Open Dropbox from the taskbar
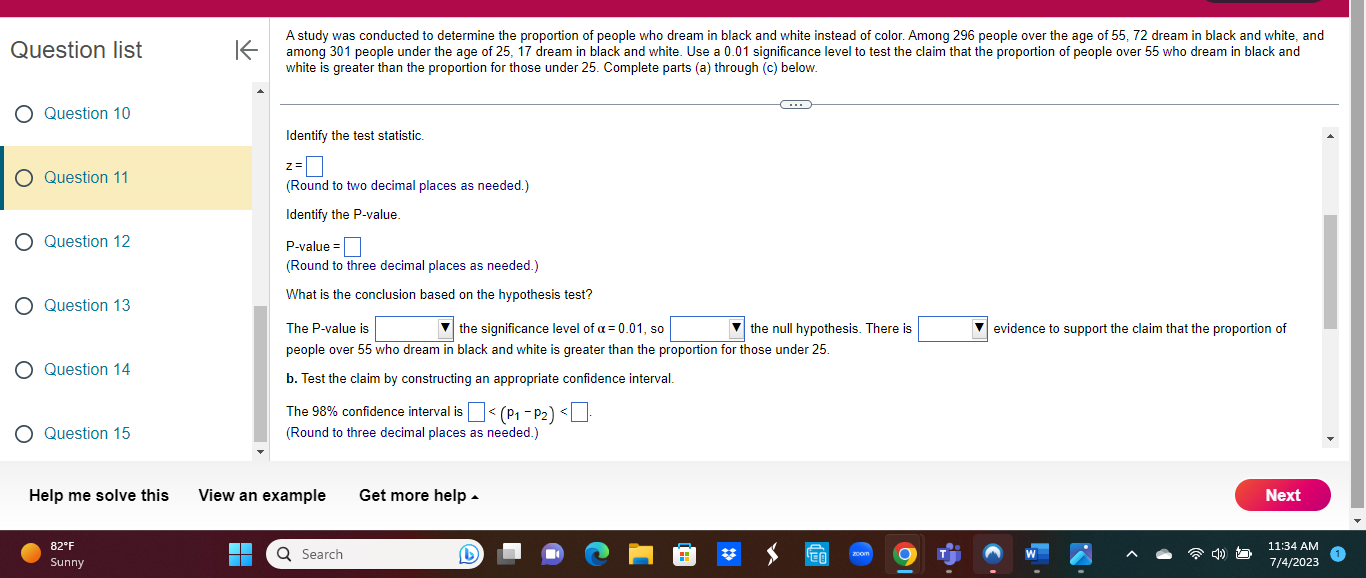 pyautogui.click(x=729, y=553)
